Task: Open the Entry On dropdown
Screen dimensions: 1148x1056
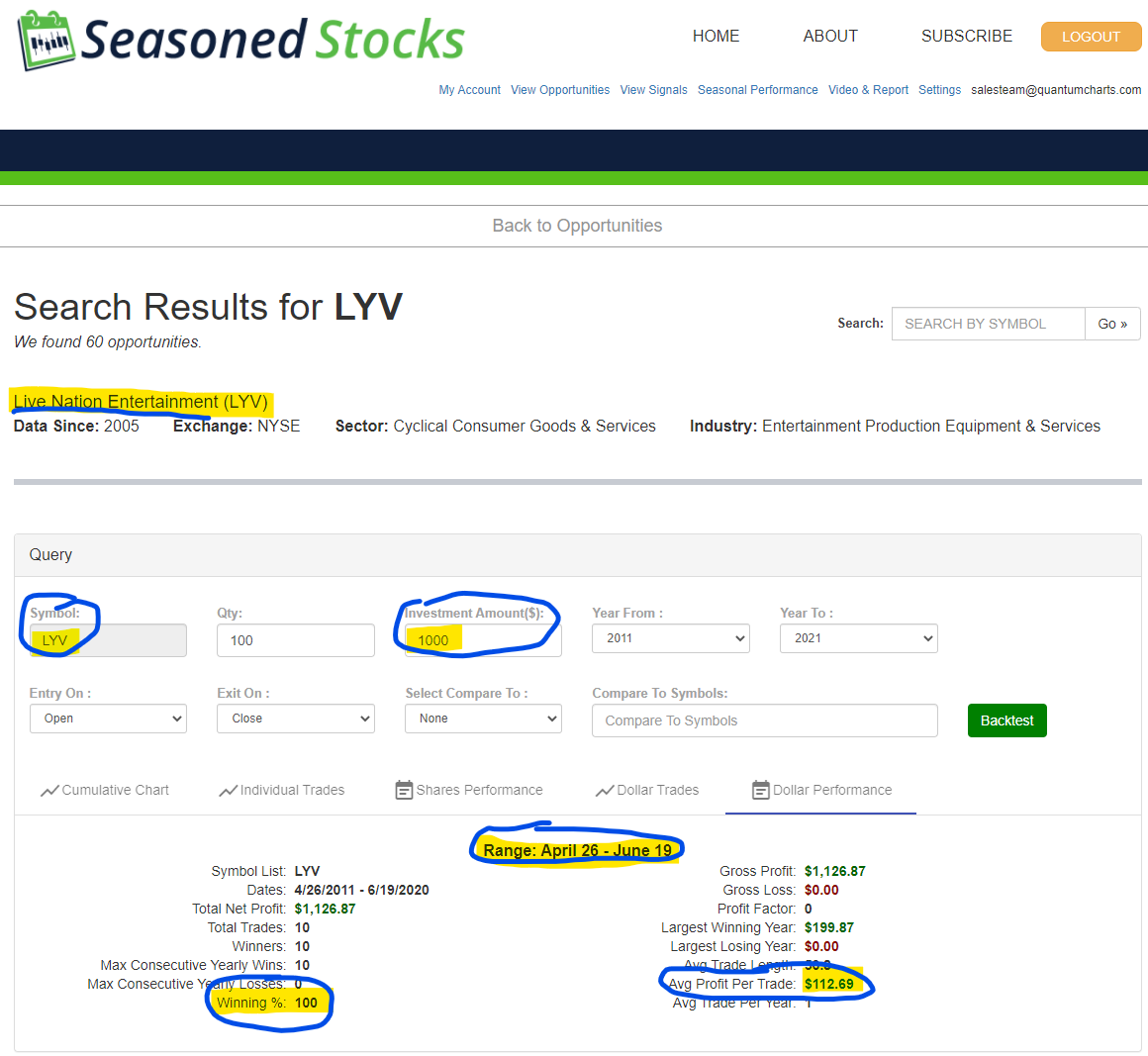Action: (108, 719)
